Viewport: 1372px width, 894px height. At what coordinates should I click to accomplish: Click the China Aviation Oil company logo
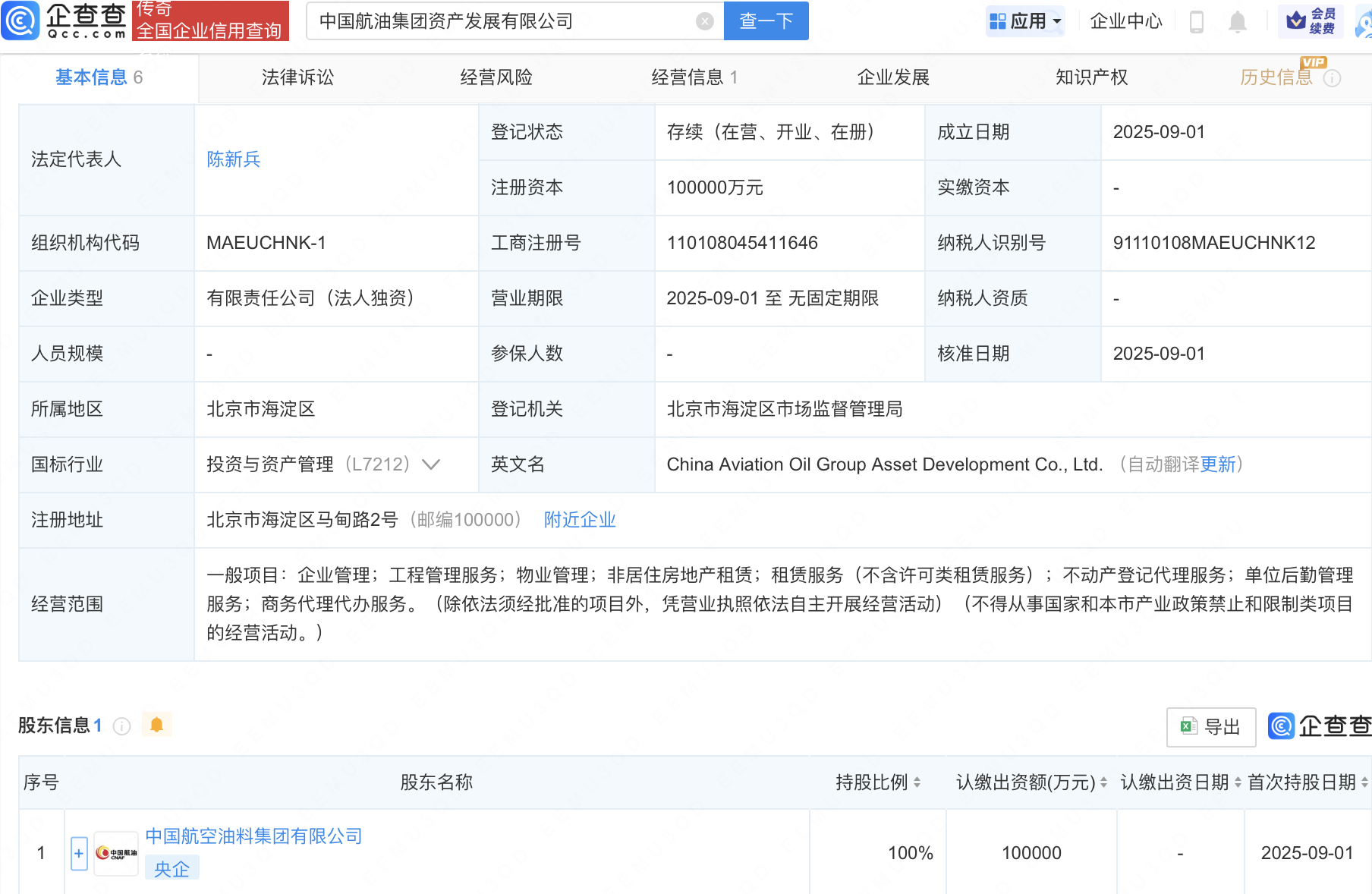click(x=116, y=853)
